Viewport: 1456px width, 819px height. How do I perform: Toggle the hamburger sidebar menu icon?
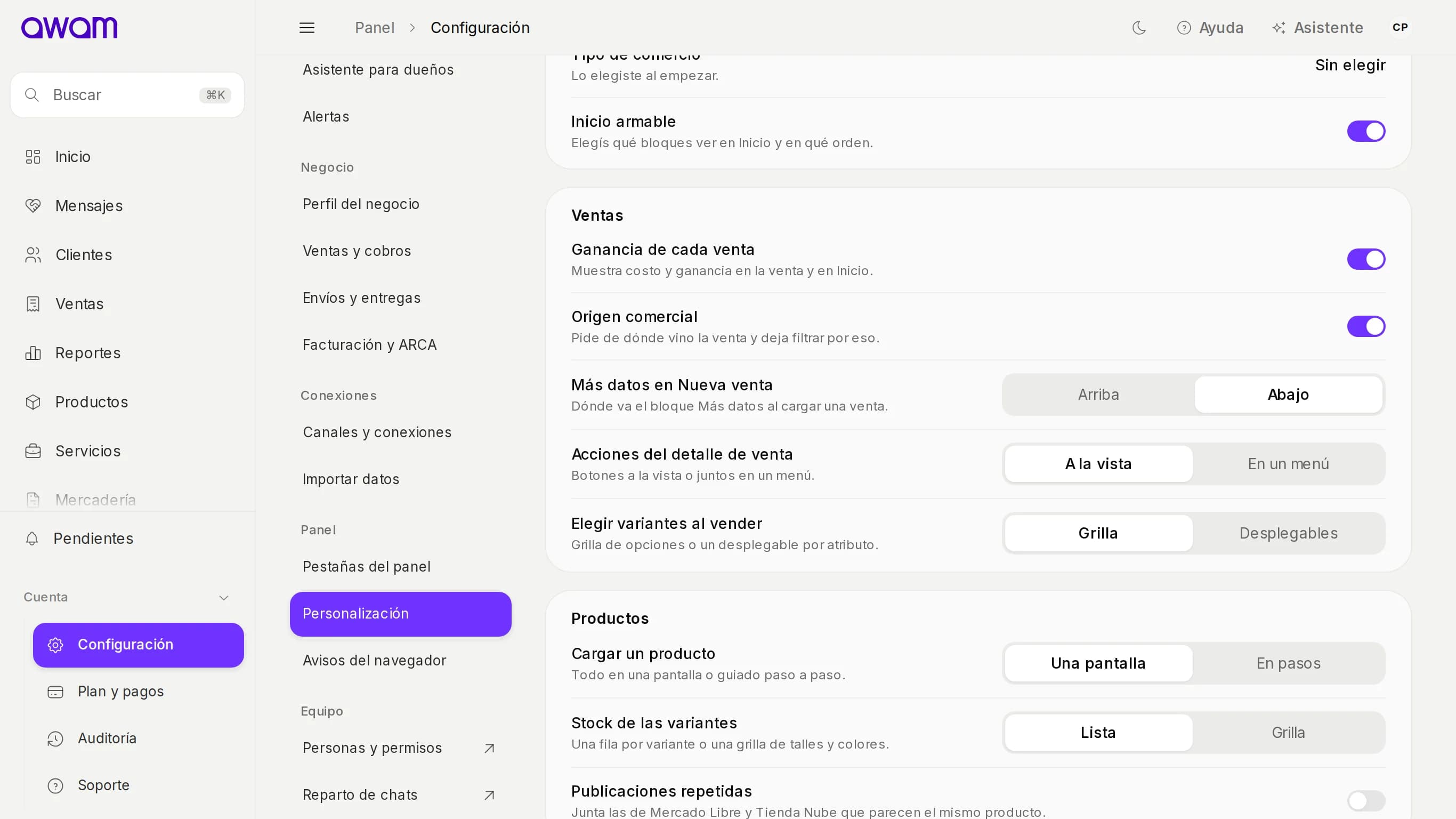307,28
